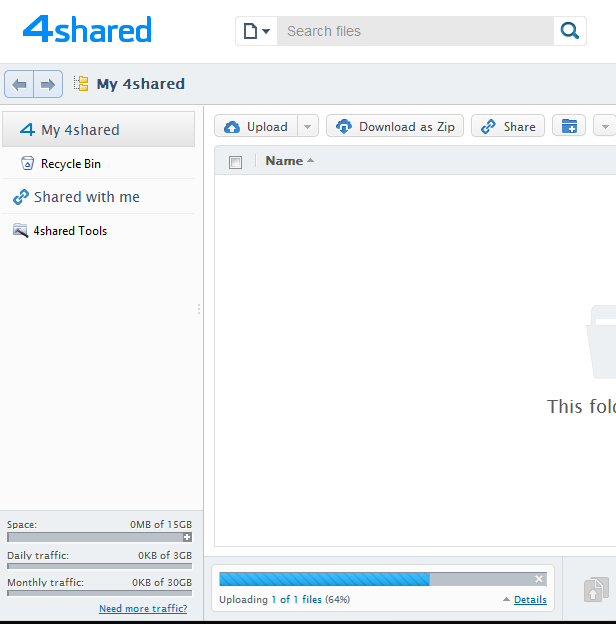
Task: Click the file stack icon at bottom right
Action: click(x=596, y=589)
